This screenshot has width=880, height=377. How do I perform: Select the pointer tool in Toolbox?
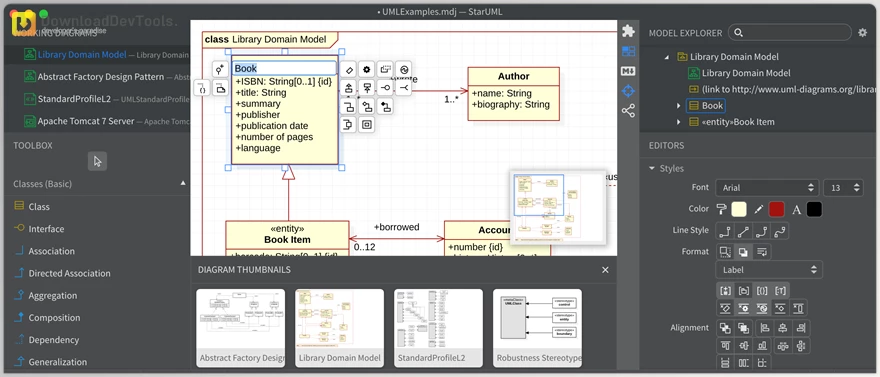98,162
